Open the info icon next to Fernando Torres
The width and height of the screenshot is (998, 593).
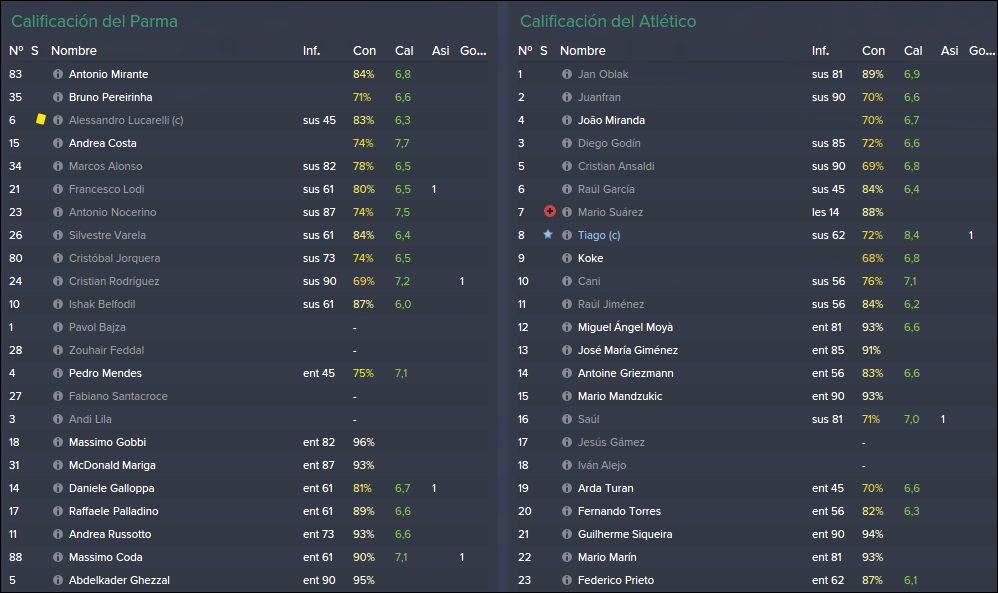point(567,512)
